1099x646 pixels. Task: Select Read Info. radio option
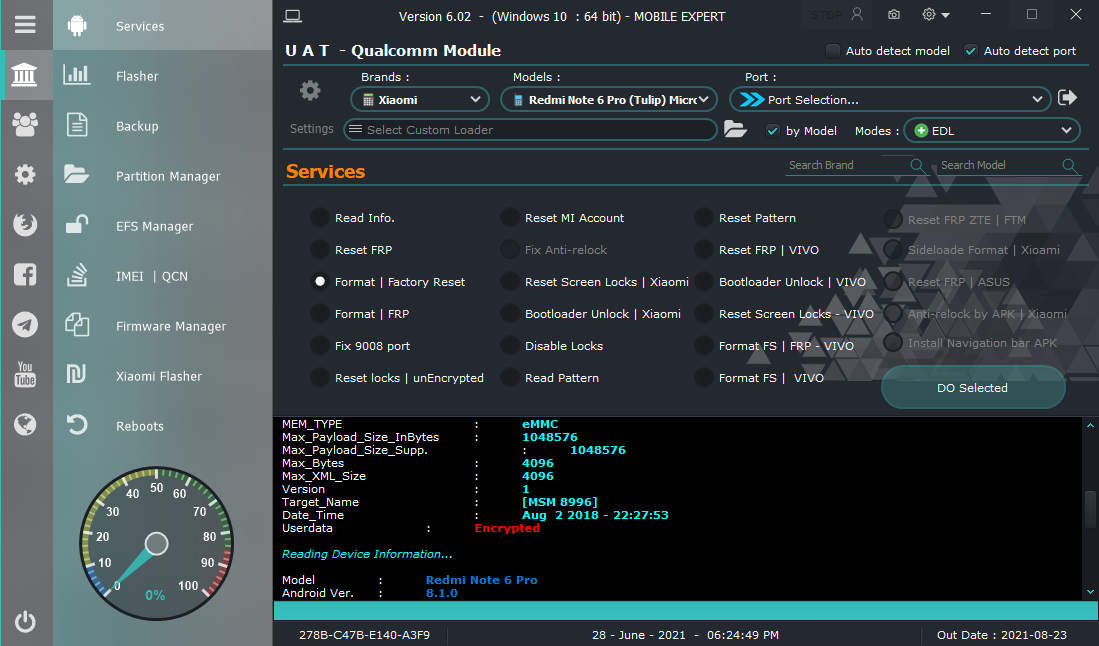pos(320,218)
